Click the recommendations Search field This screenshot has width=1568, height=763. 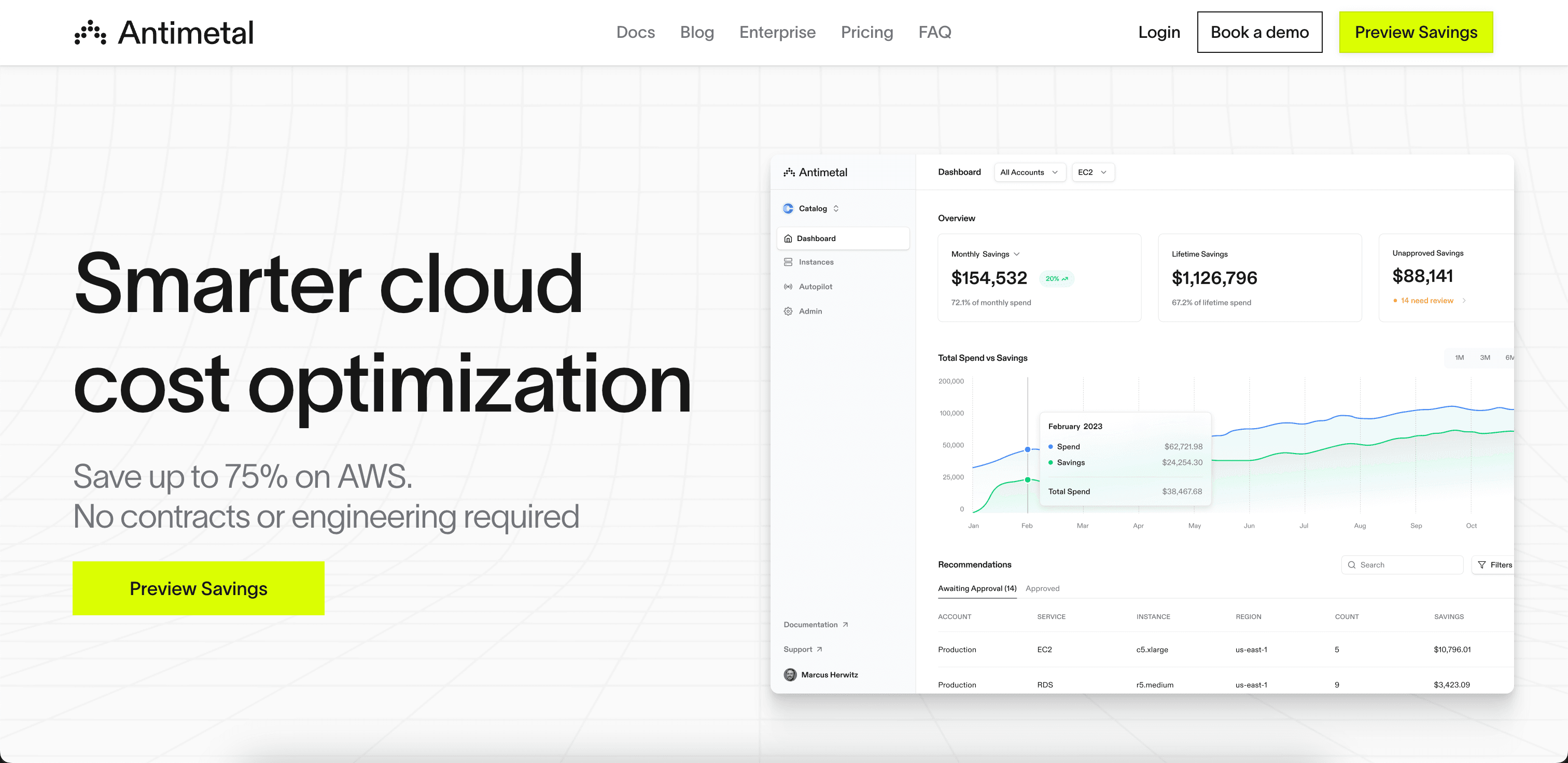1402,564
